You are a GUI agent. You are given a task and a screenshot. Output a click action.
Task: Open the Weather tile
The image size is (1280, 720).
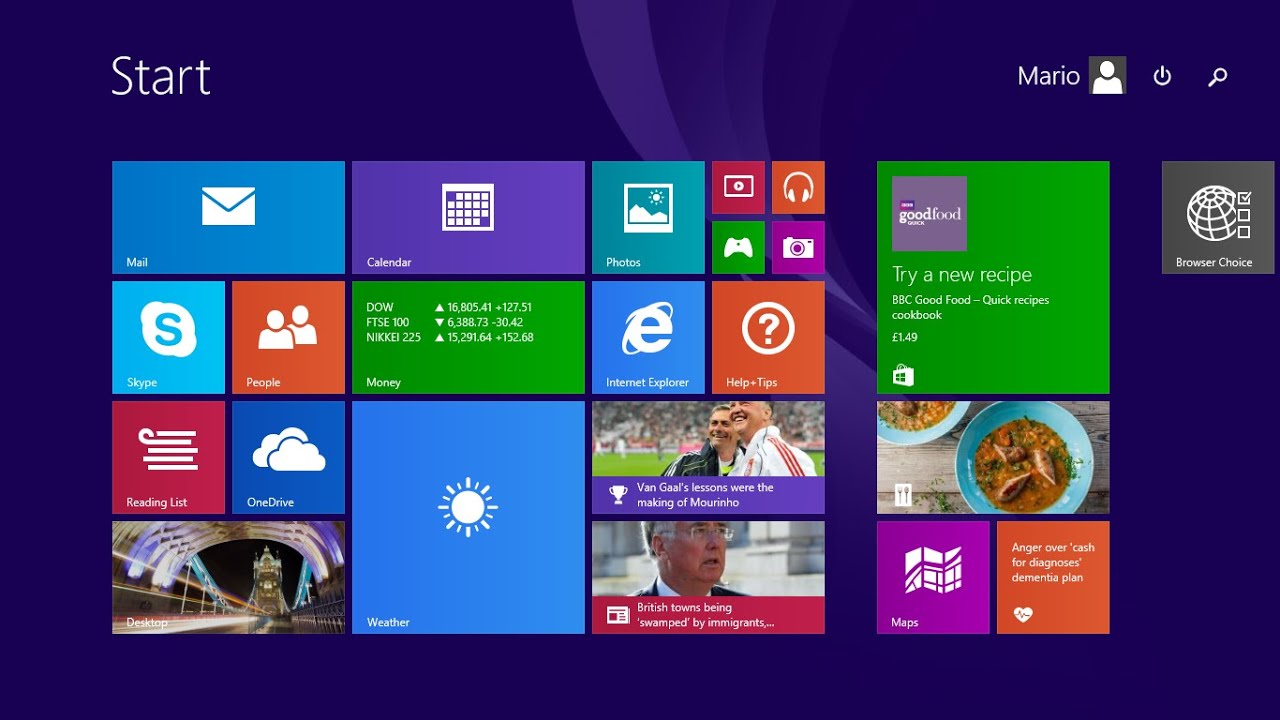click(x=468, y=517)
